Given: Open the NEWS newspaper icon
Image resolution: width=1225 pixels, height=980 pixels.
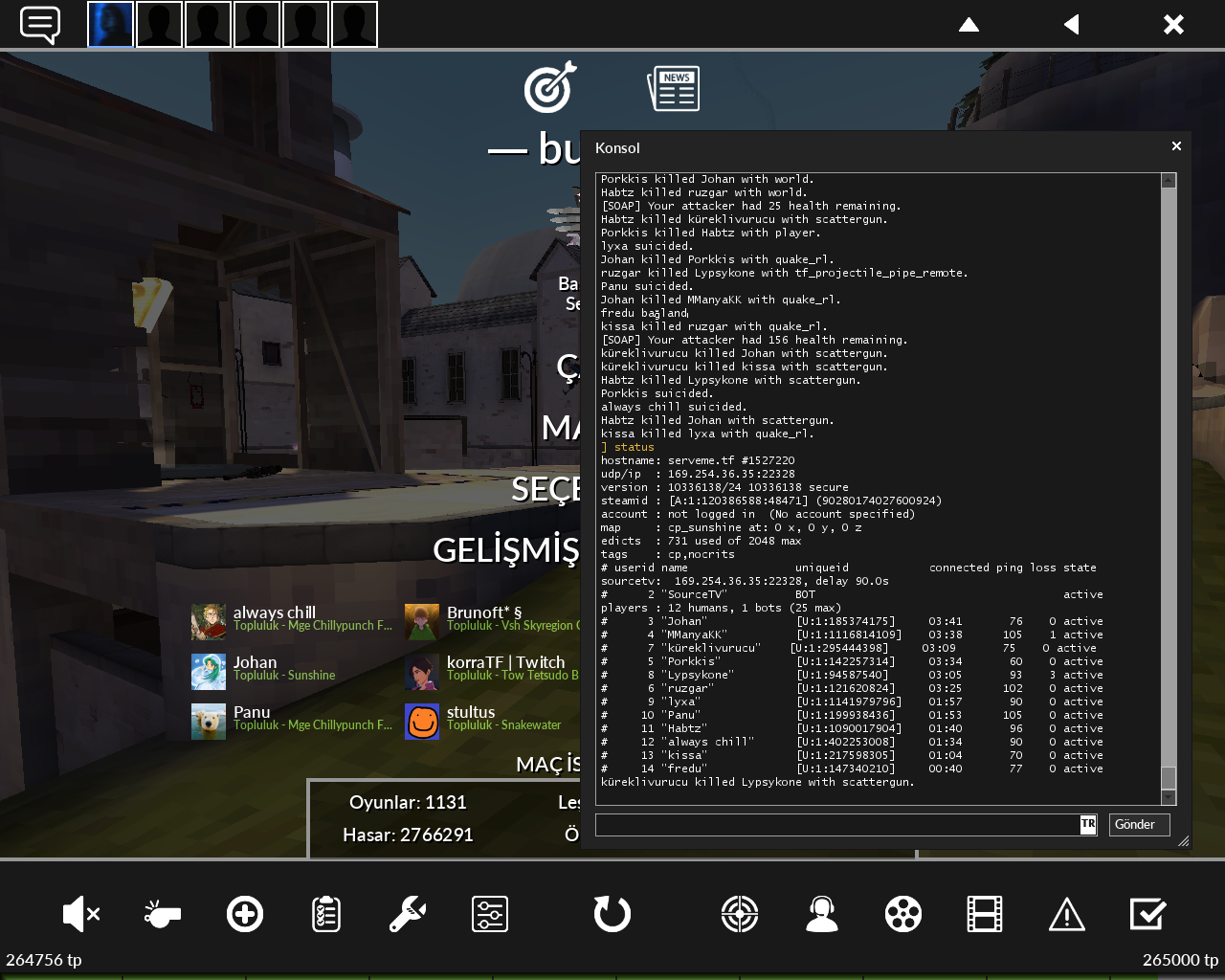Looking at the screenshot, I should 674,88.
